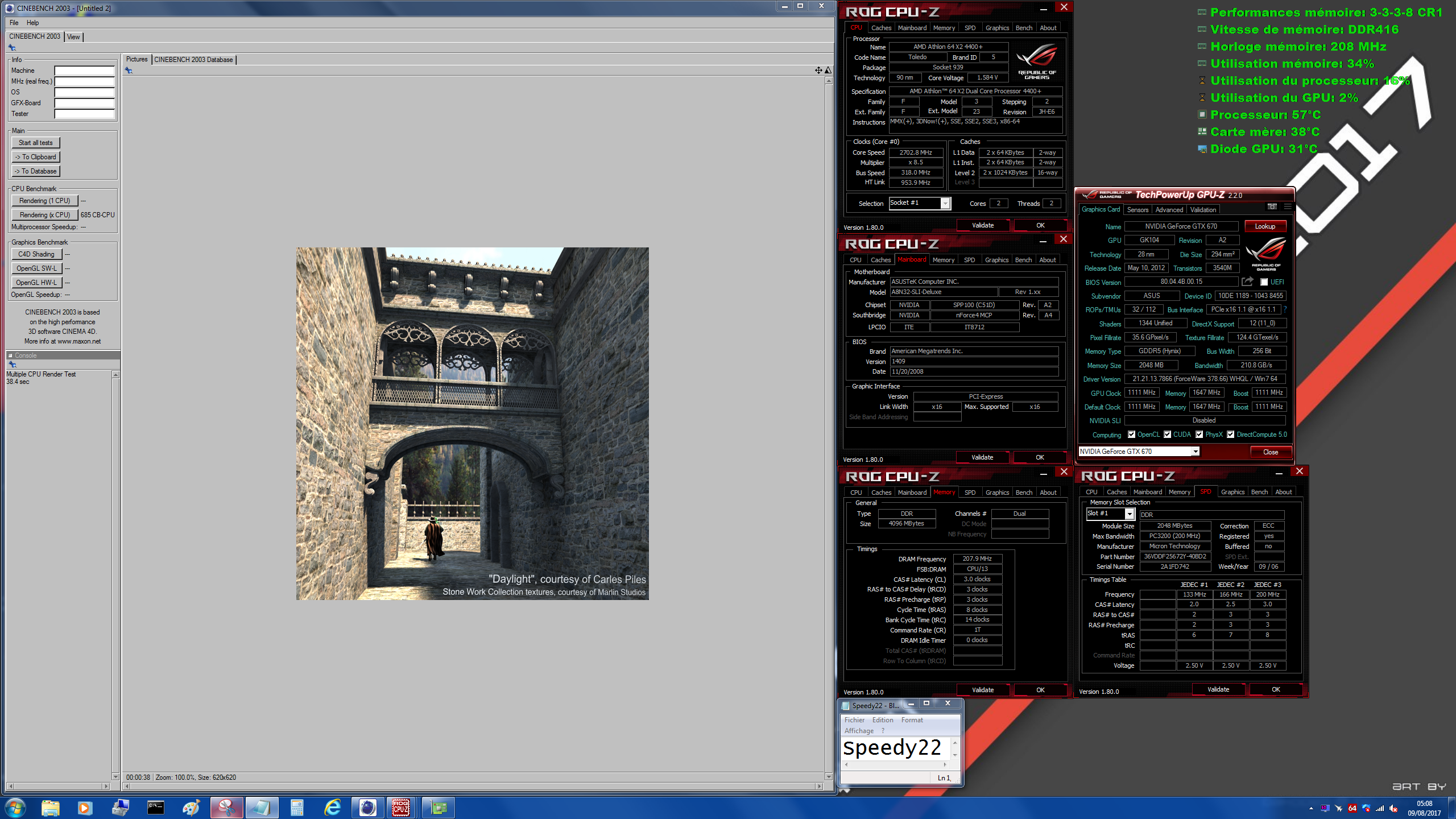This screenshot has height=819, width=1456.
Task: Launch Internet Explorer from taskbar
Action: [332, 807]
